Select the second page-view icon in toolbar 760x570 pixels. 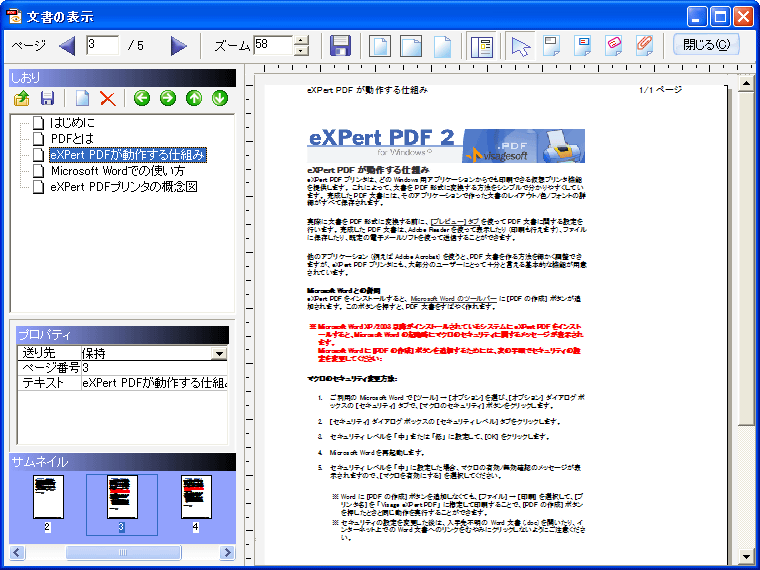coord(411,46)
